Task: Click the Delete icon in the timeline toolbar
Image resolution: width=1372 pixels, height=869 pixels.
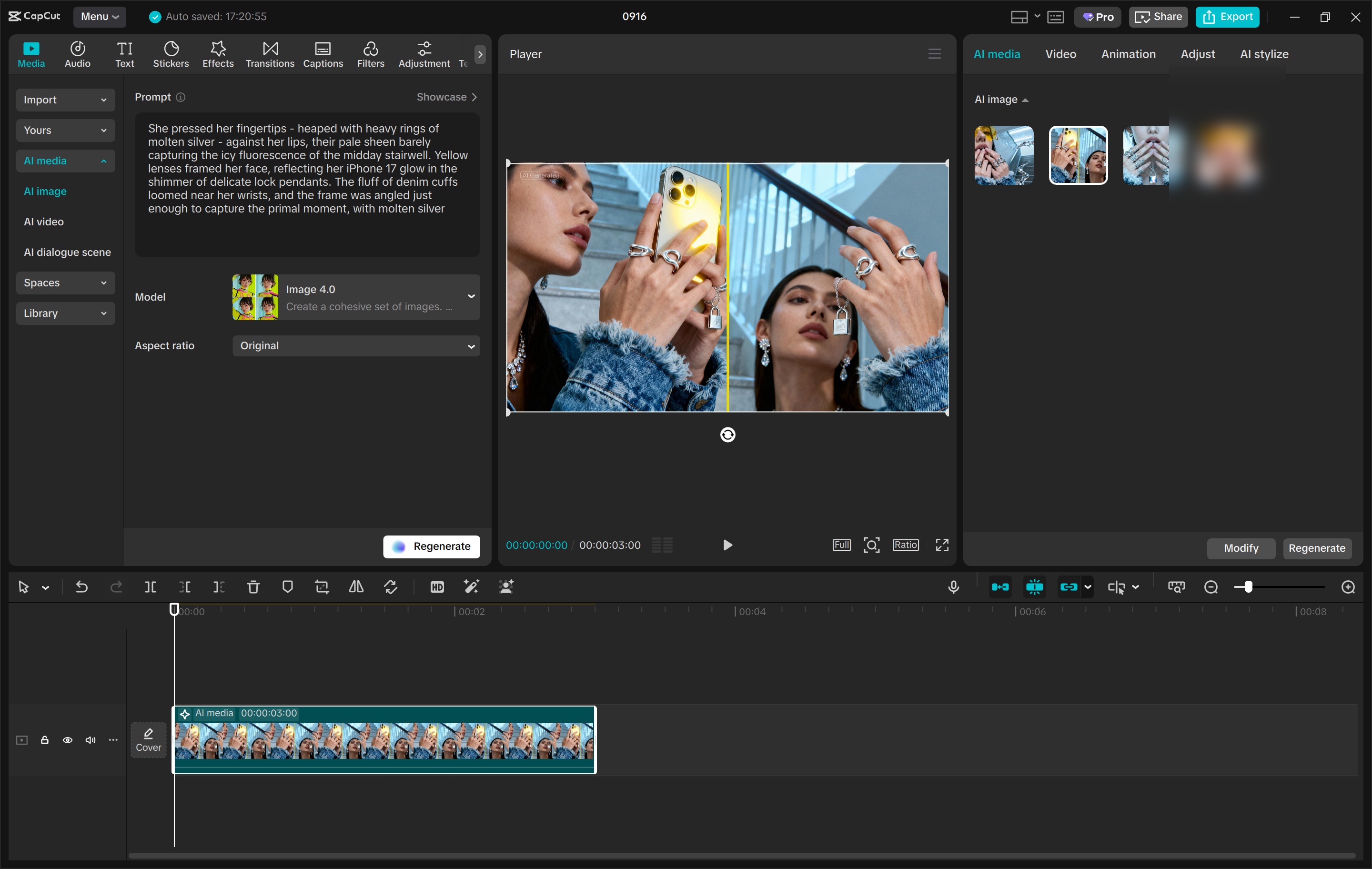Action: [253, 587]
